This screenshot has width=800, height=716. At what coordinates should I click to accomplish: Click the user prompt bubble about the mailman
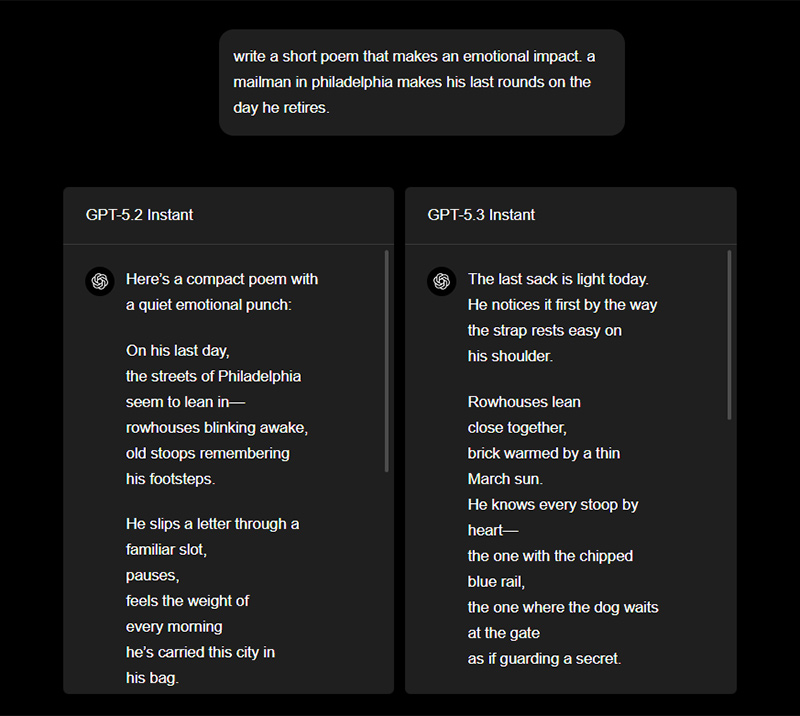click(x=421, y=82)
